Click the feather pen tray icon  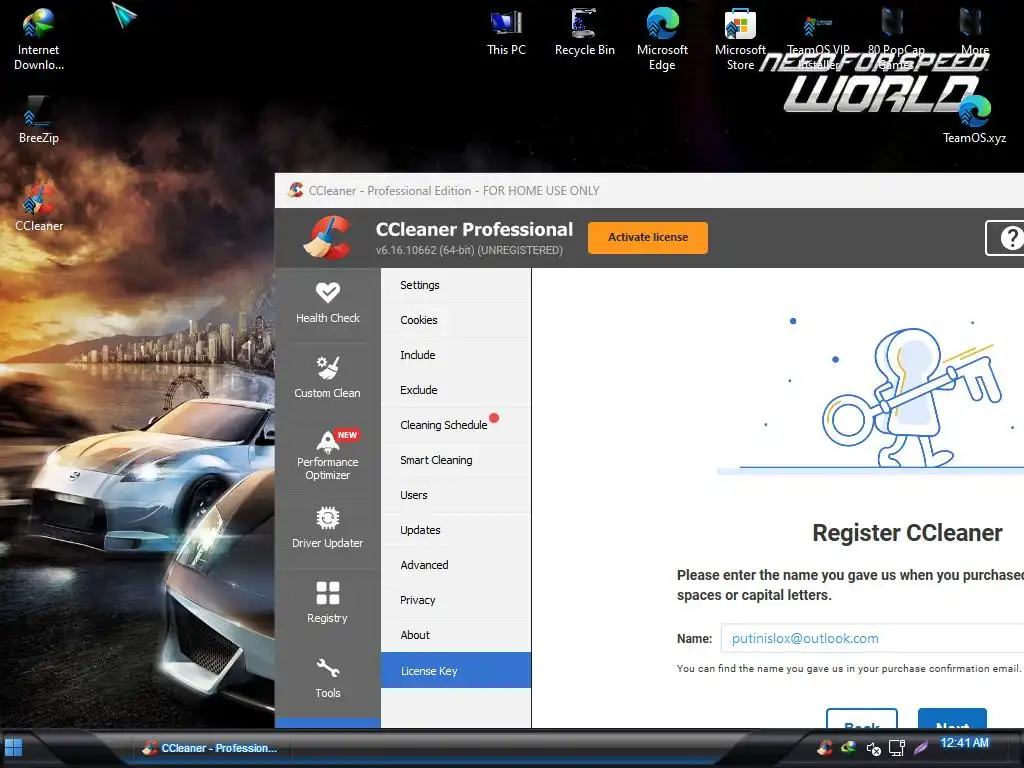tap(921, 748)
